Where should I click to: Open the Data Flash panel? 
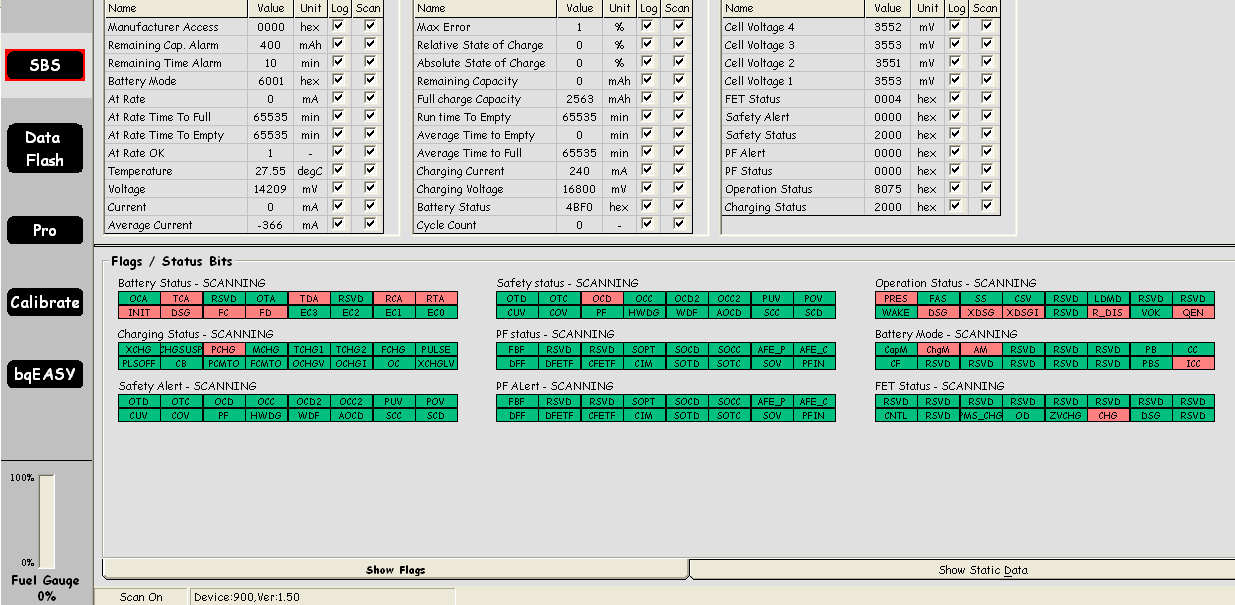44,147
